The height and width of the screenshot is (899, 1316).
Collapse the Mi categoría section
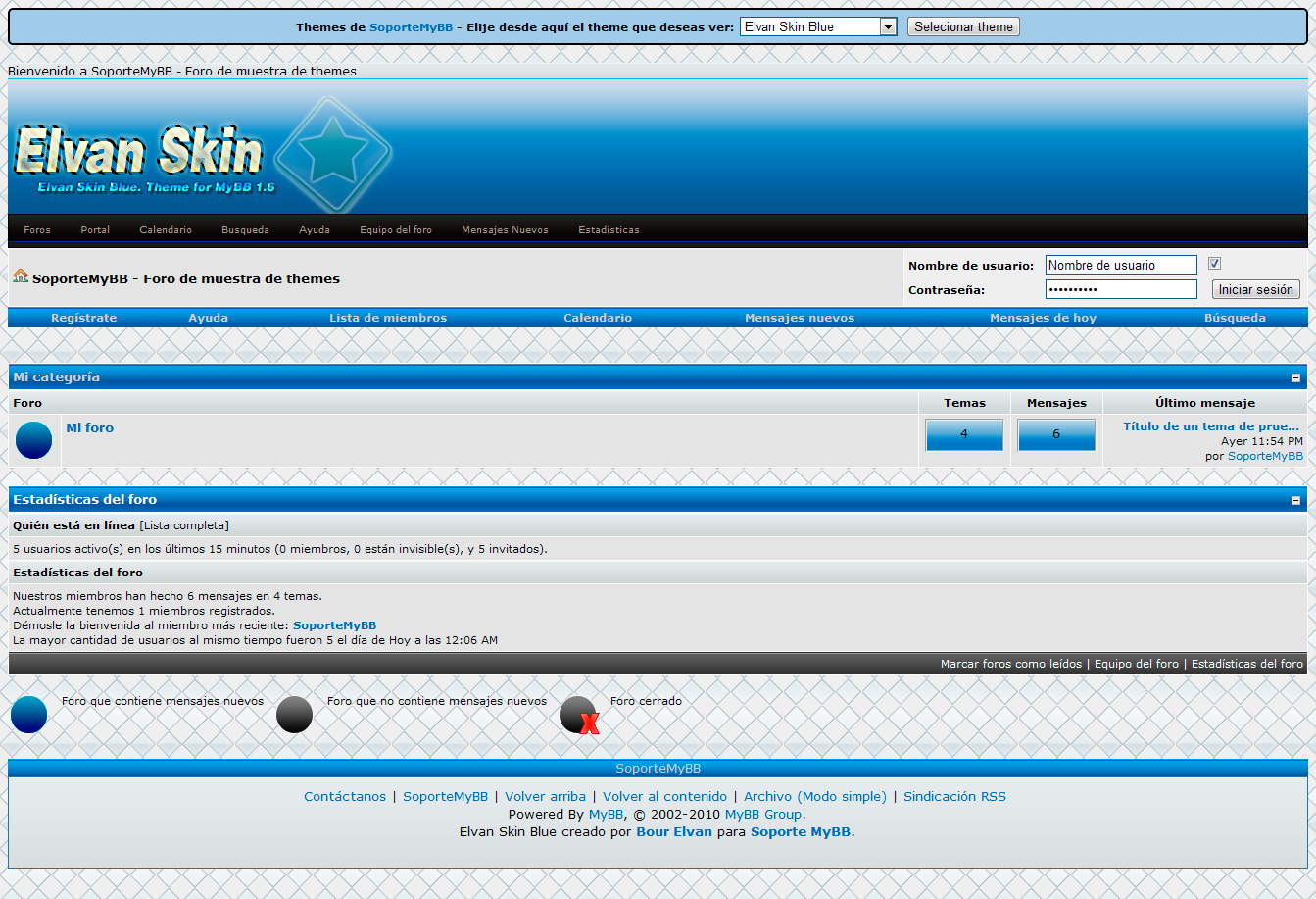coord(1295,377)
